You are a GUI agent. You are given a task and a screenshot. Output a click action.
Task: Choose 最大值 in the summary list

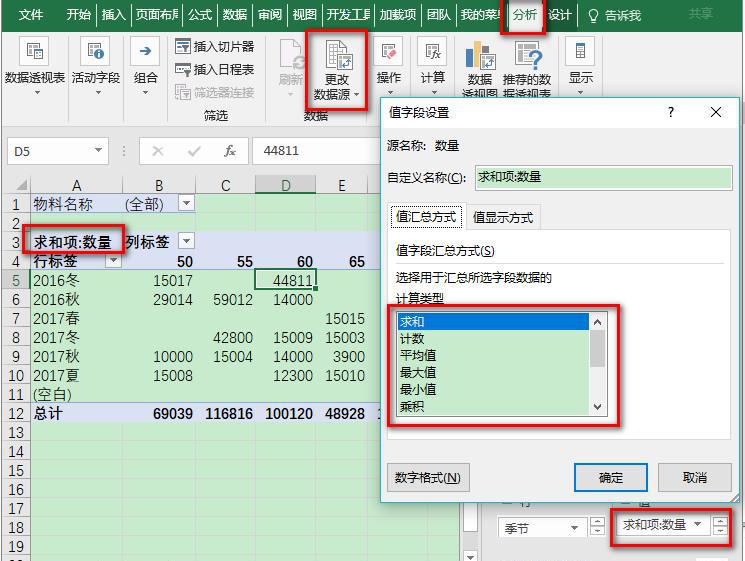[x=493, y=372]
